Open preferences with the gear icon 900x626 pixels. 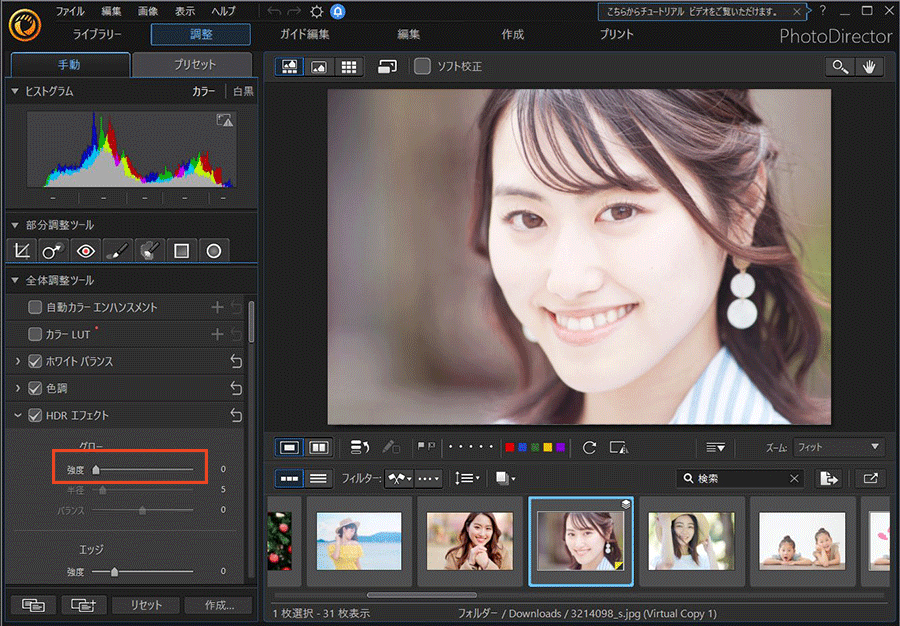[x=316, y=11]
